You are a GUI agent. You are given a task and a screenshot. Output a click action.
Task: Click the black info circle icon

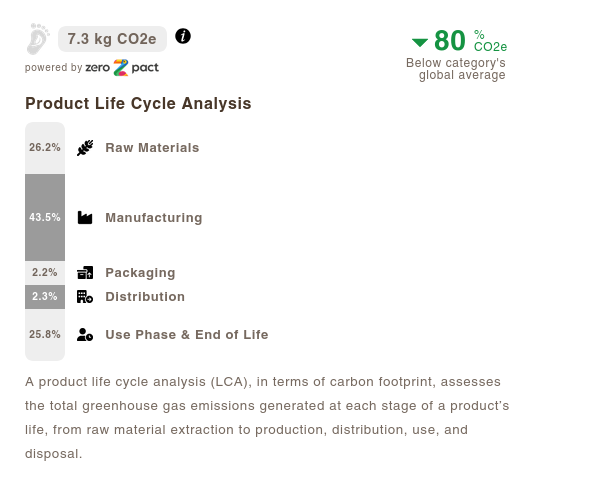(183, 36)
